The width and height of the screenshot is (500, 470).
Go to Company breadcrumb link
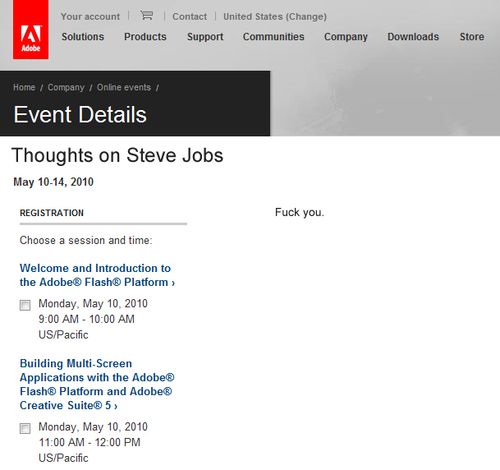point(66,87)
